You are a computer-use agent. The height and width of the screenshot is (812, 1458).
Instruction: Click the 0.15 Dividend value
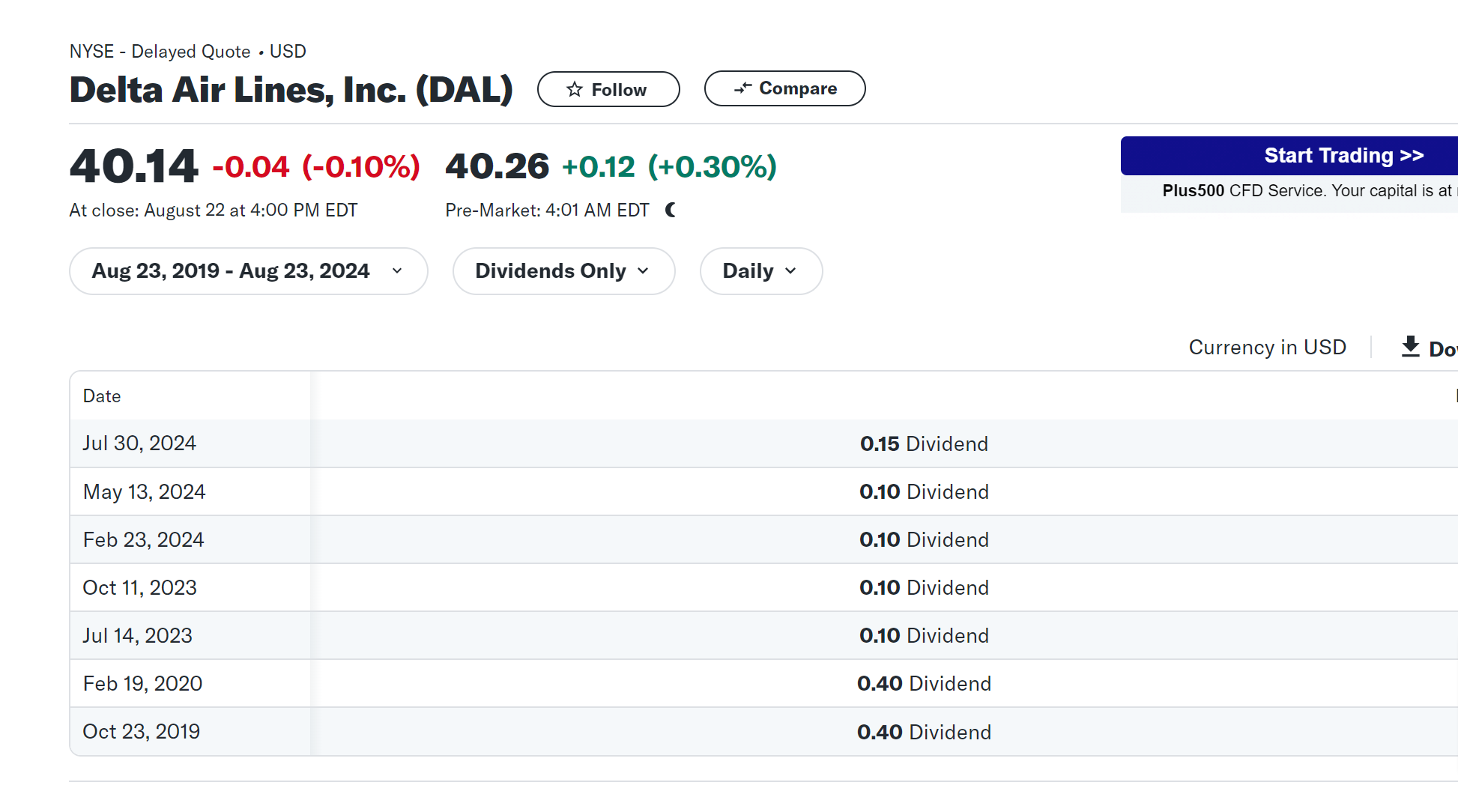point(924,444)
